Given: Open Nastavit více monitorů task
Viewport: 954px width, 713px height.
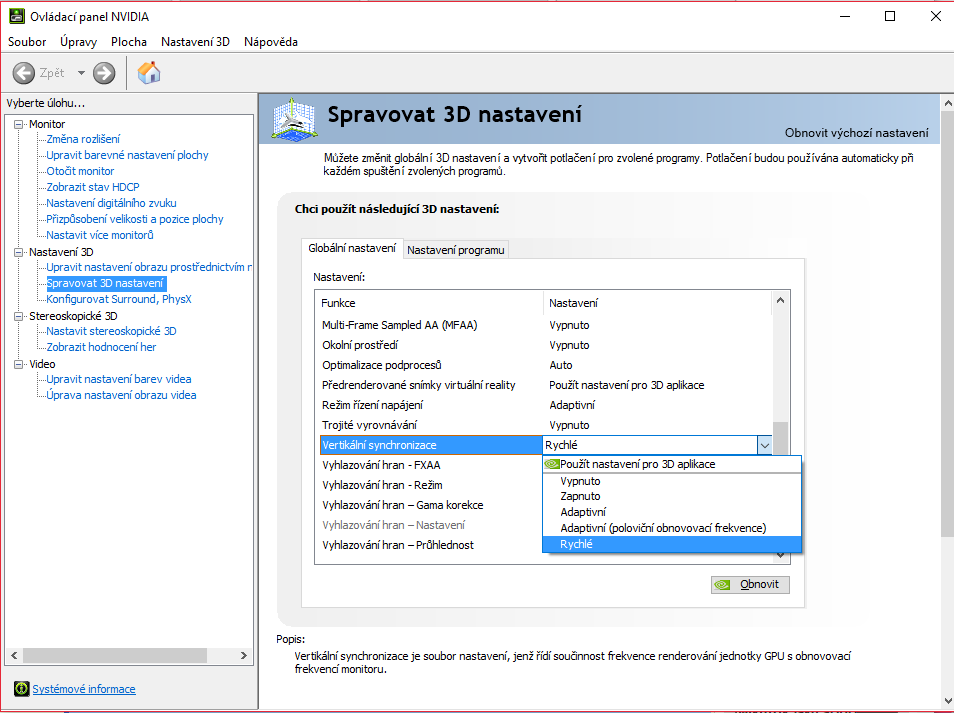Looking at the screenshot, I should pos(100,235).
